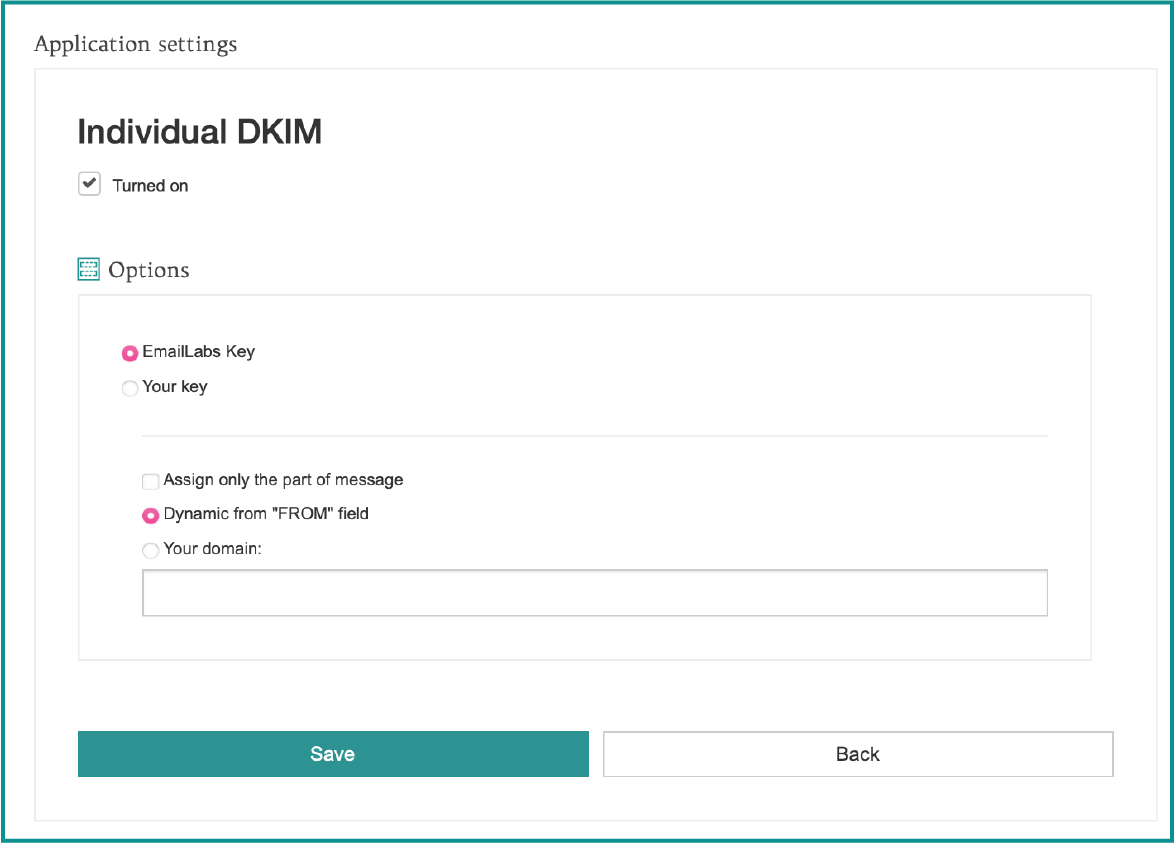
Task: Click the "Options" section label
Action: click(150, 269)
